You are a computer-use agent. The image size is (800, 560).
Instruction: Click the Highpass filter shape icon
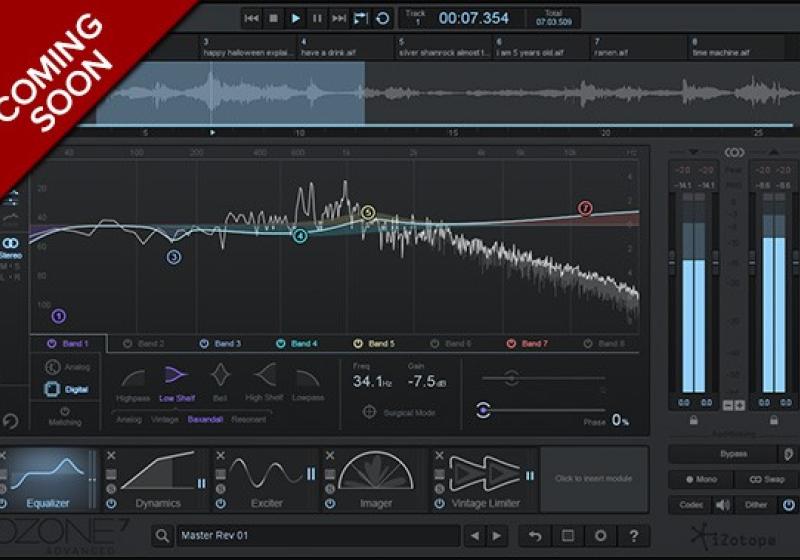133,376
